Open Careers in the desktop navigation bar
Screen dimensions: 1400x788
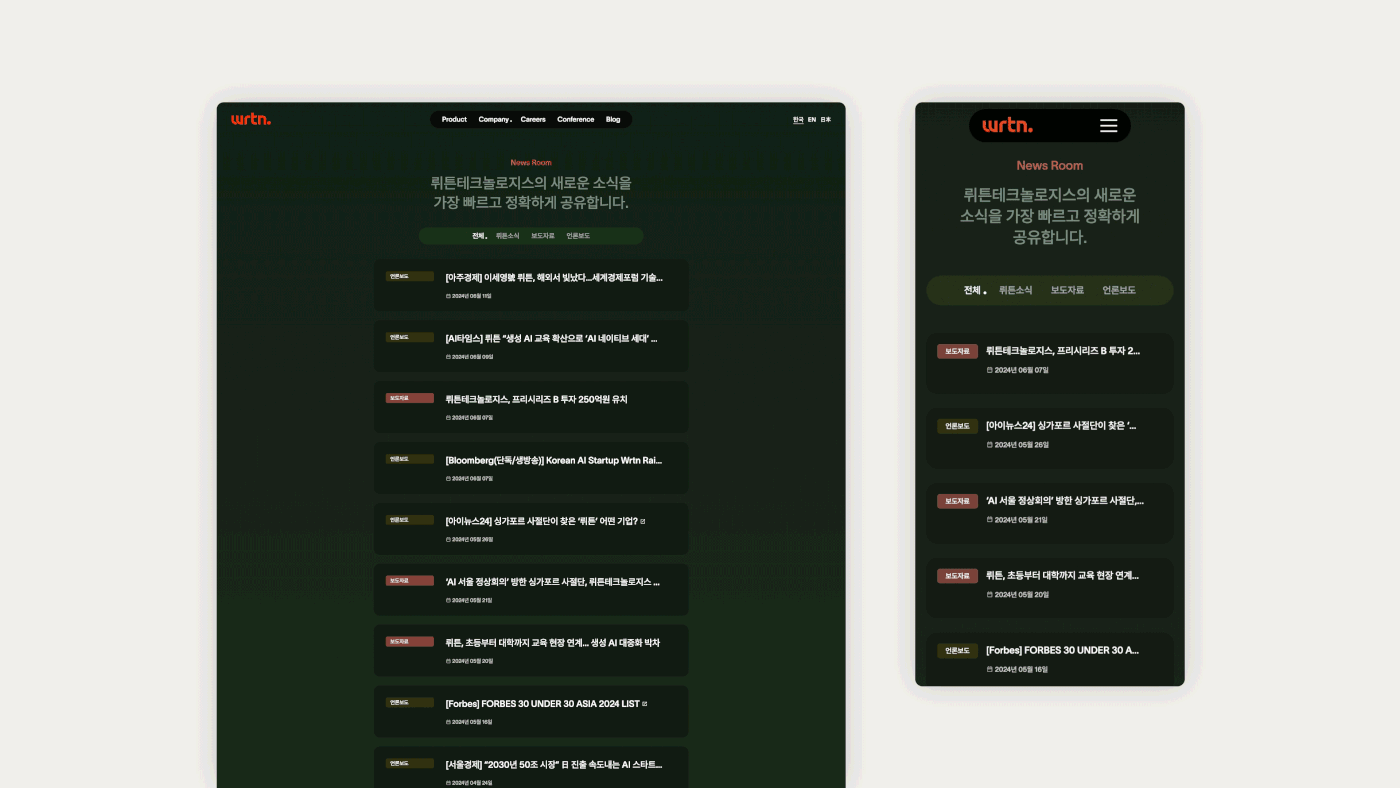(533, 119)
